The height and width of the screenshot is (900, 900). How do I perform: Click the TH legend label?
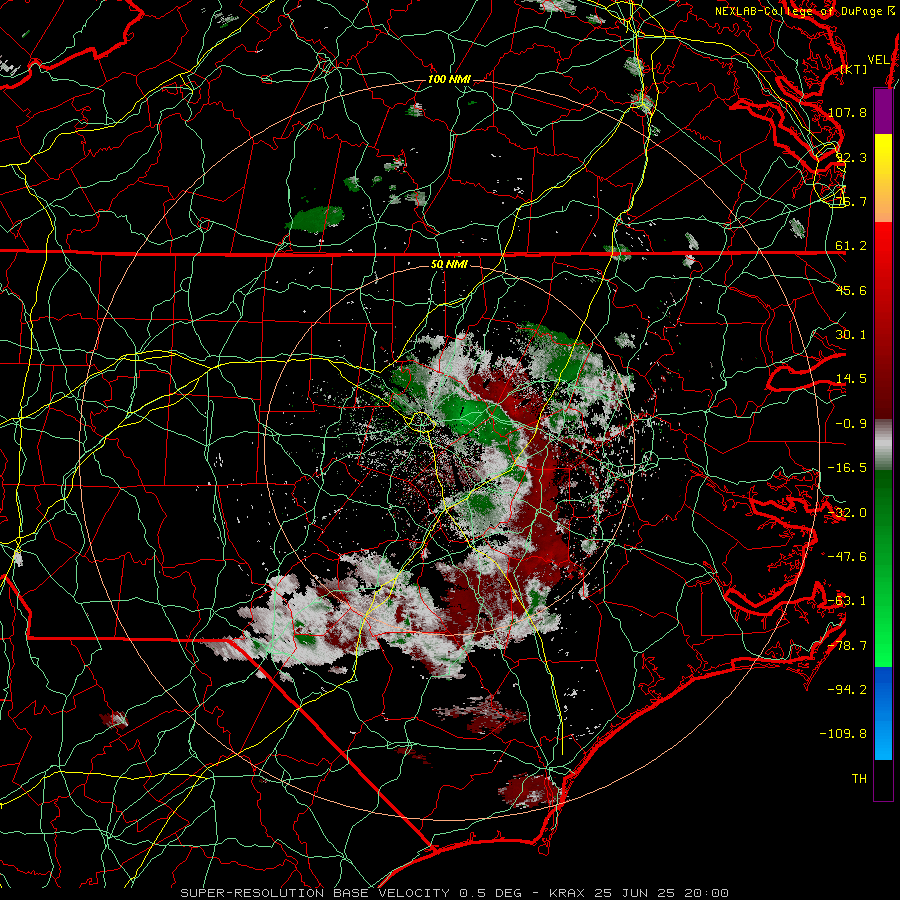[859, 779]
